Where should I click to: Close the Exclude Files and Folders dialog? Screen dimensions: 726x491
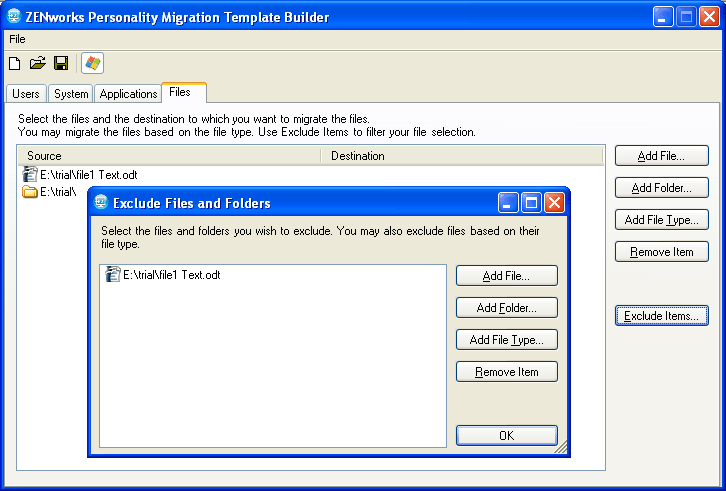tap(555, 203)
